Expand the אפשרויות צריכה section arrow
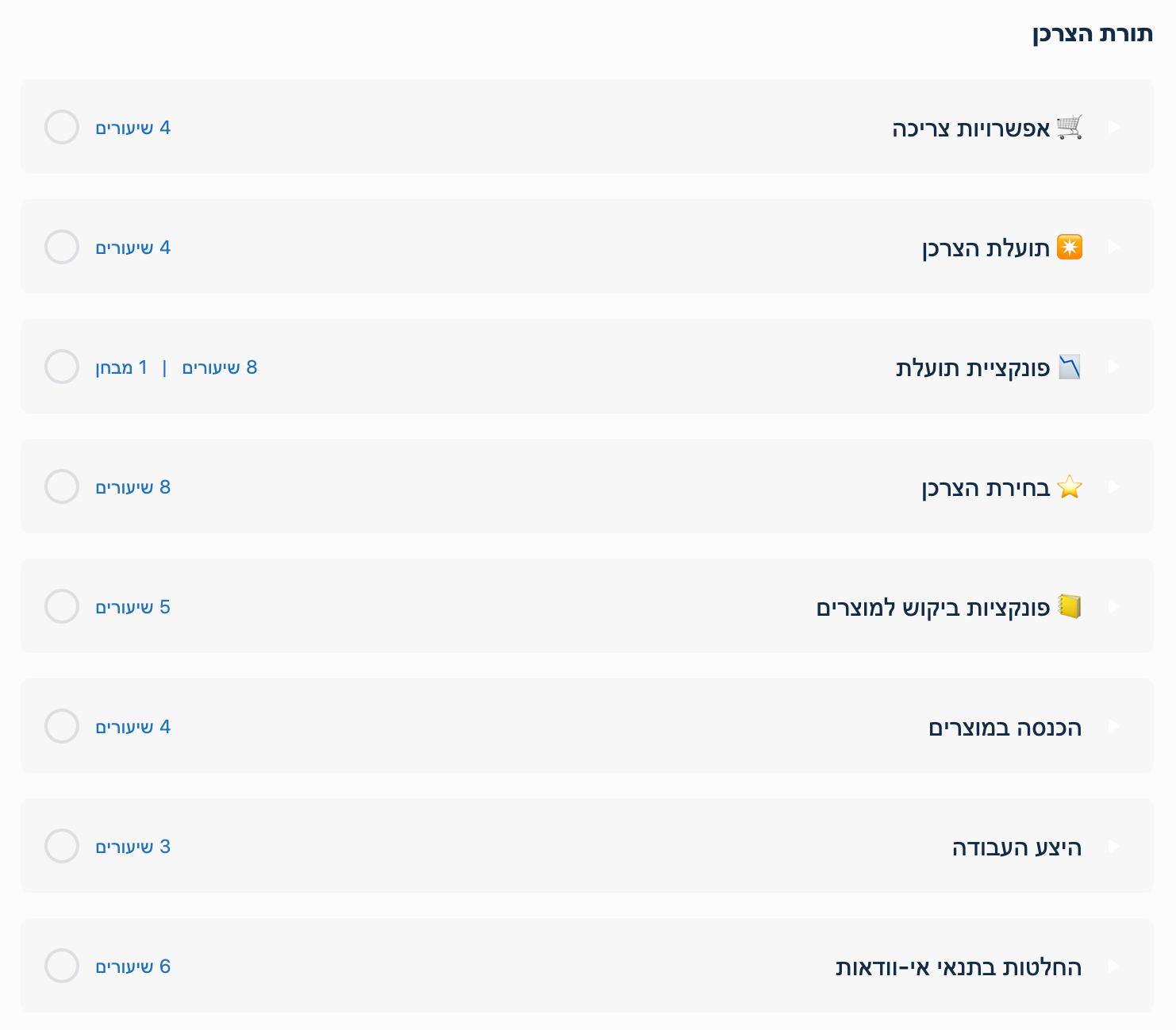 1113,127
